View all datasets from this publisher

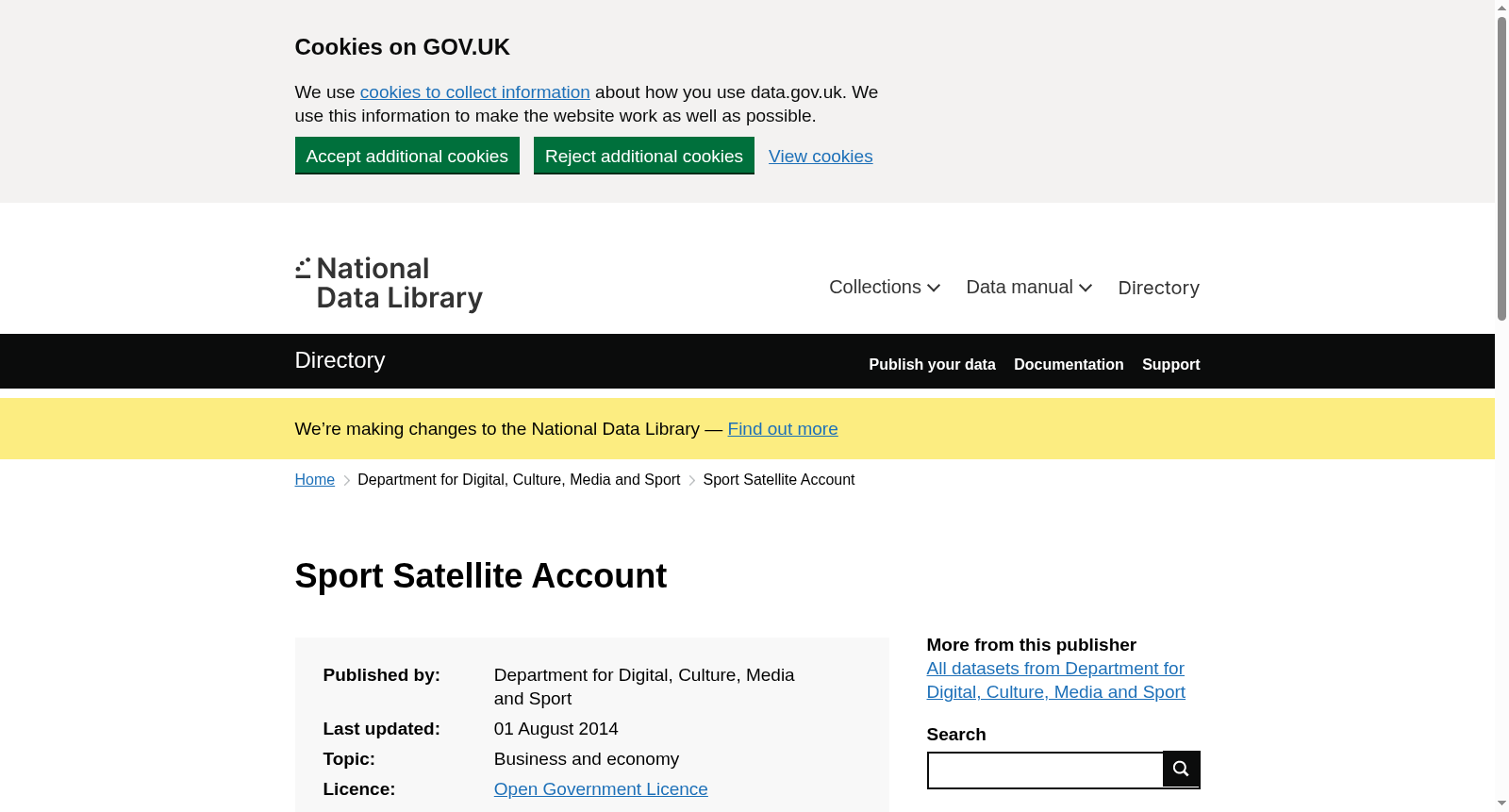pyautogui.click(x=1056, y=680)
